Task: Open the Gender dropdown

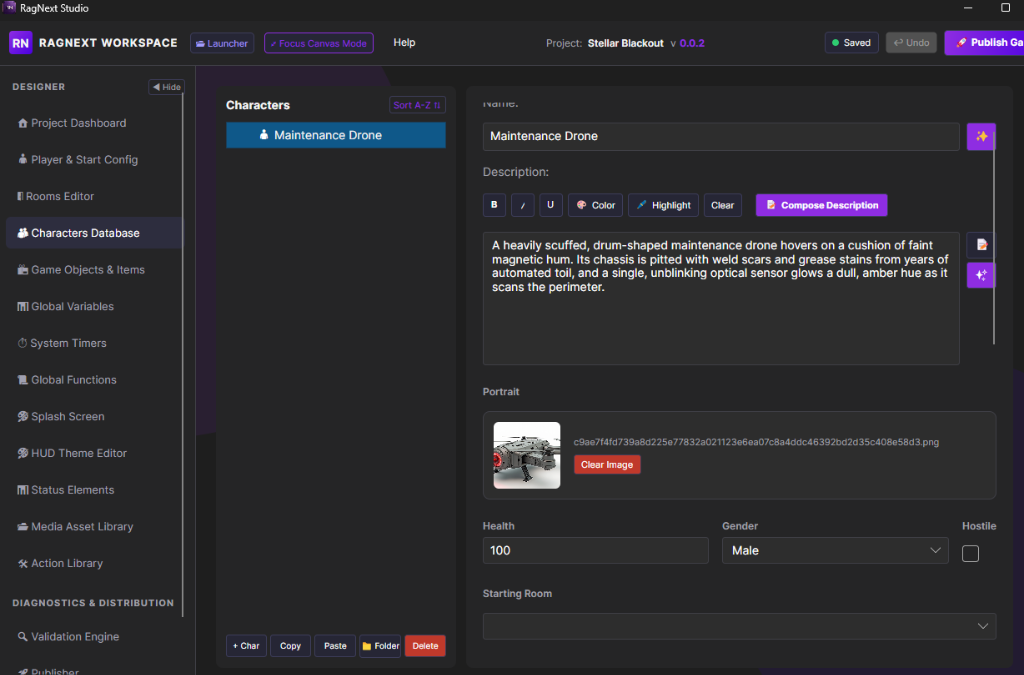Action: coord(835,550)
